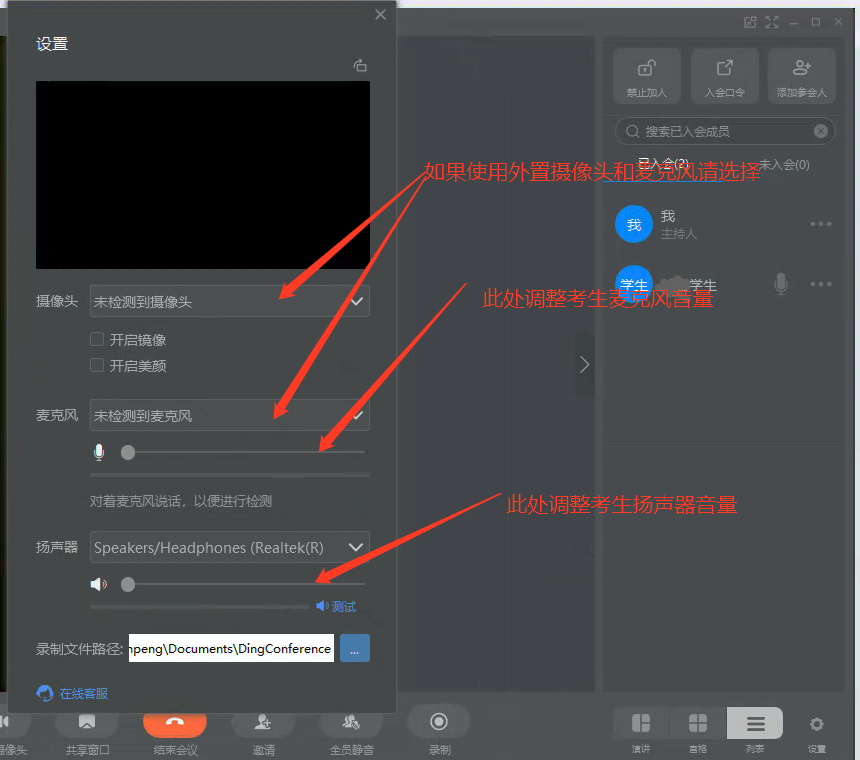Toggle the student's microphone icon
This screenshot has width=860, height=760.
[781, 285]
